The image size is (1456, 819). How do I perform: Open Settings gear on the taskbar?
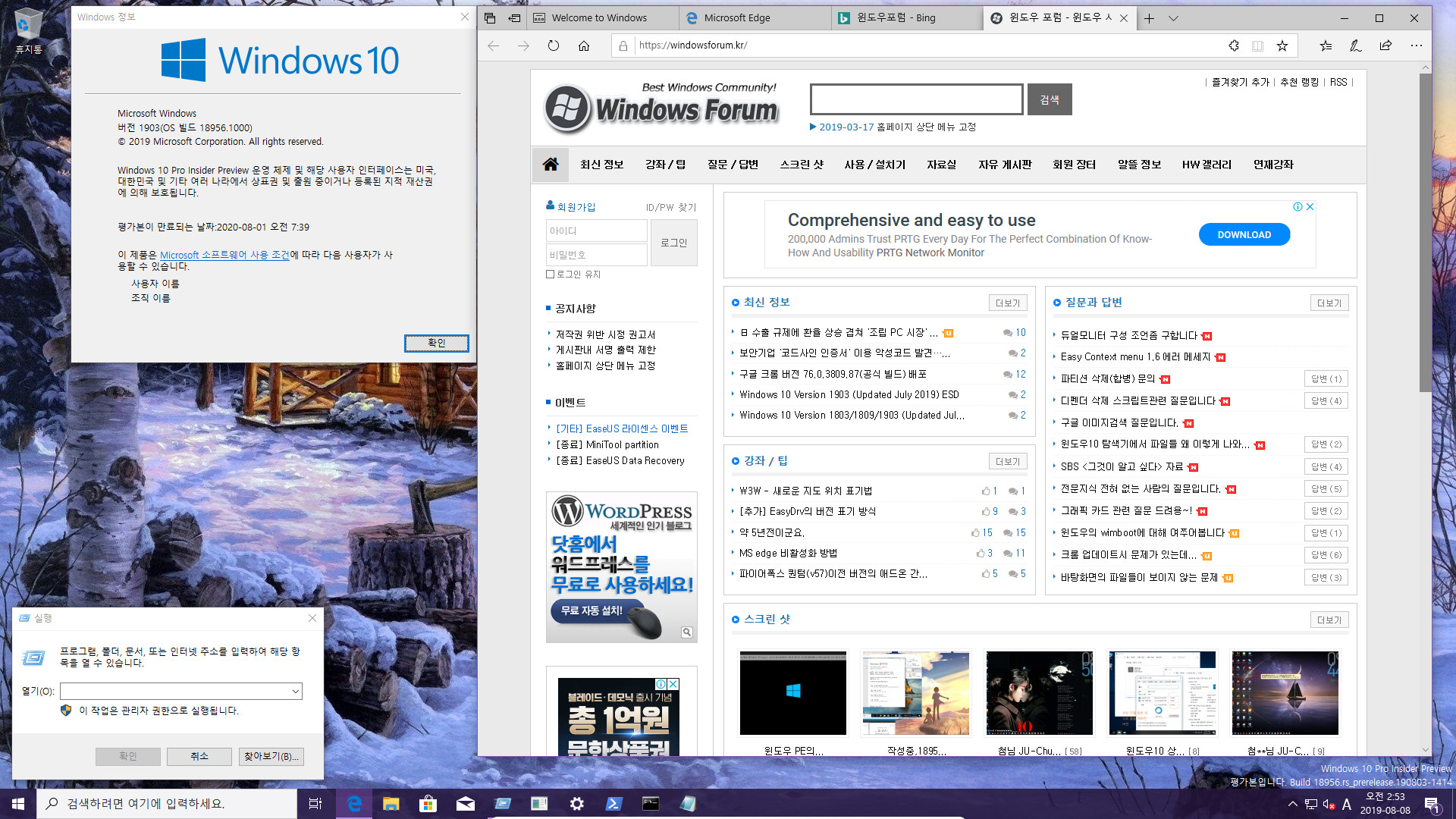tap(576, 804)
